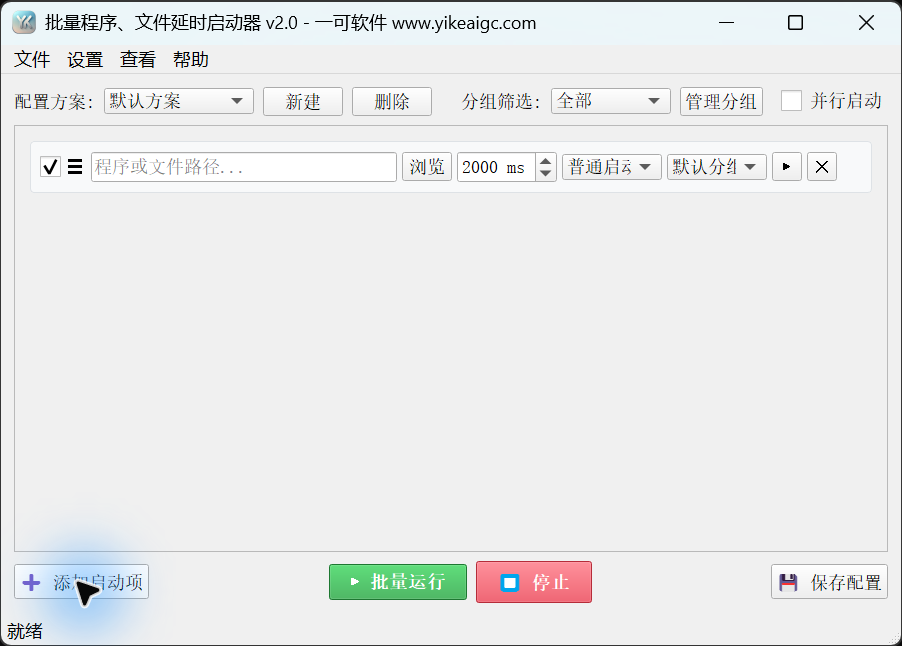Enable the 并行启动 checkbox

791,101
